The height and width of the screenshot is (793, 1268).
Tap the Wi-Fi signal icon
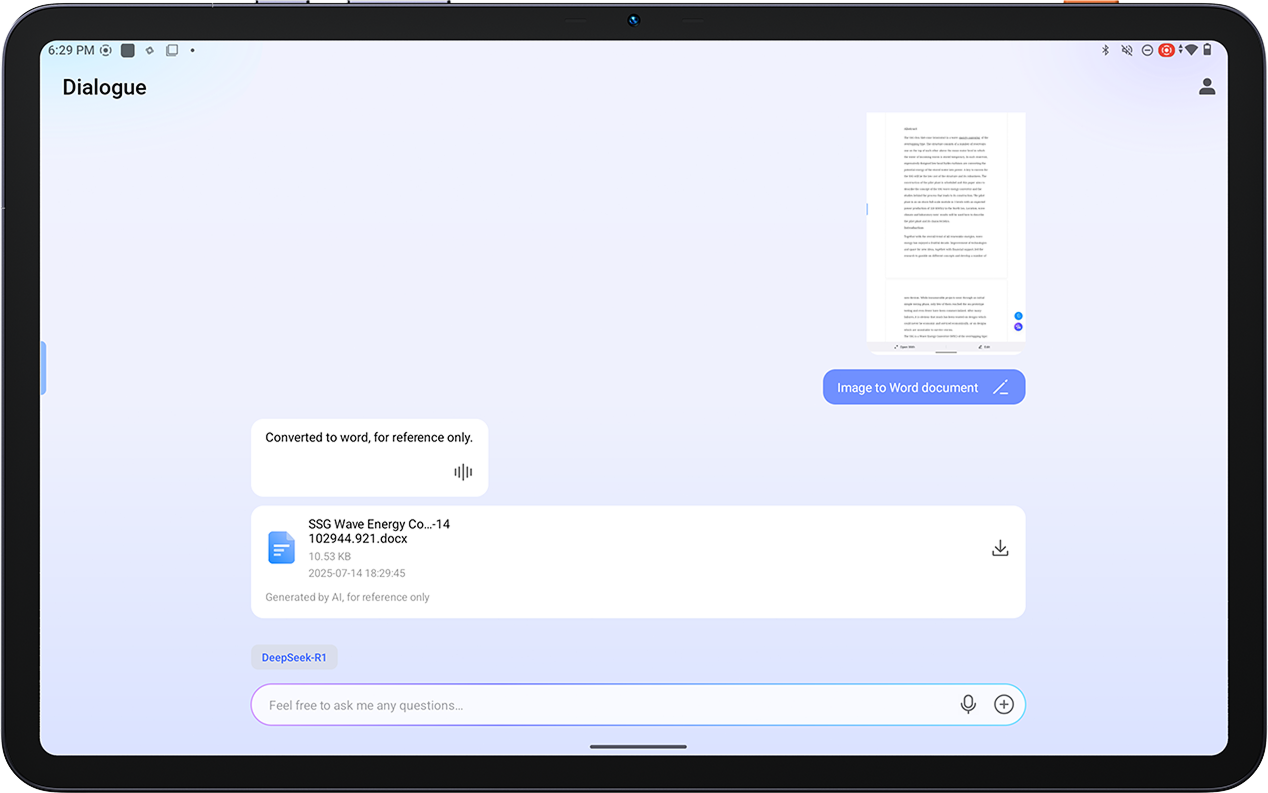(x=1189, y=50)
